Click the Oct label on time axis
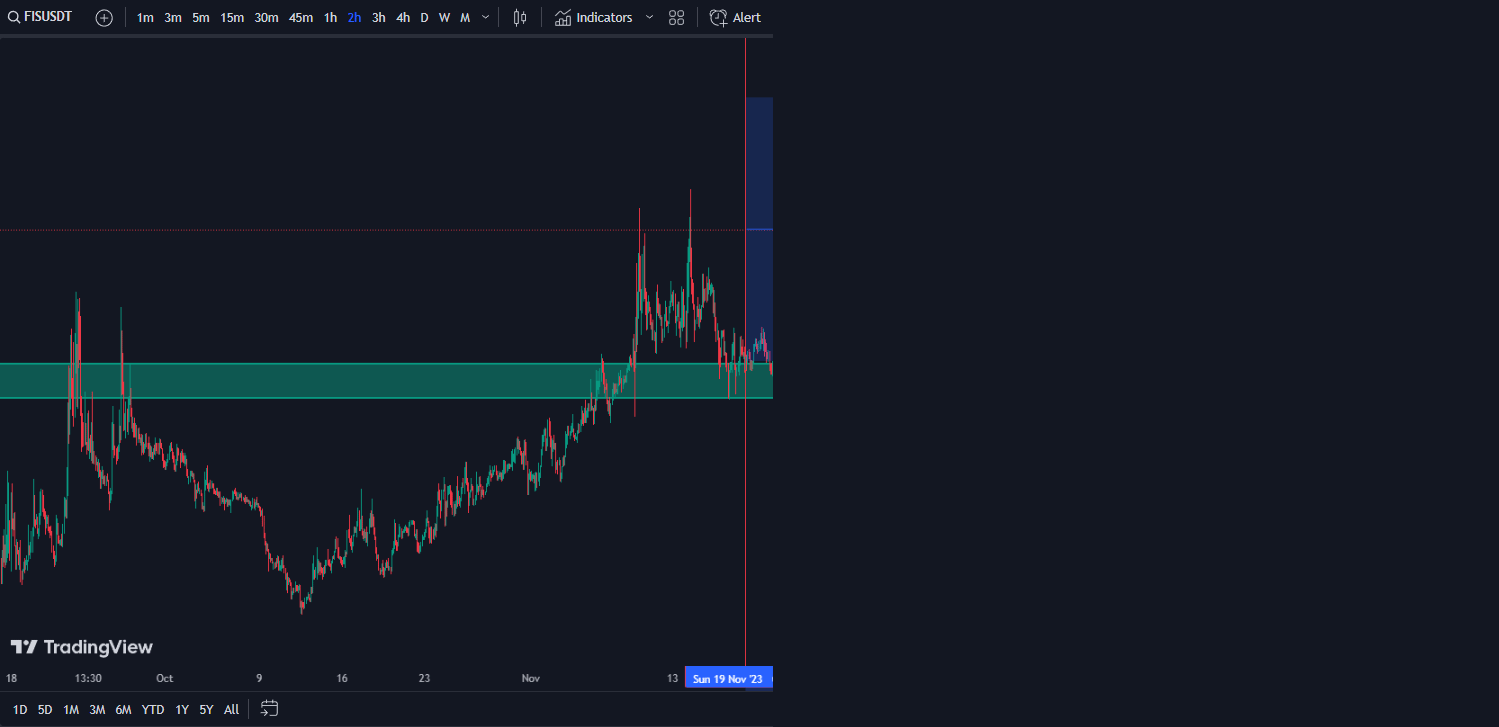 [165, 678]
